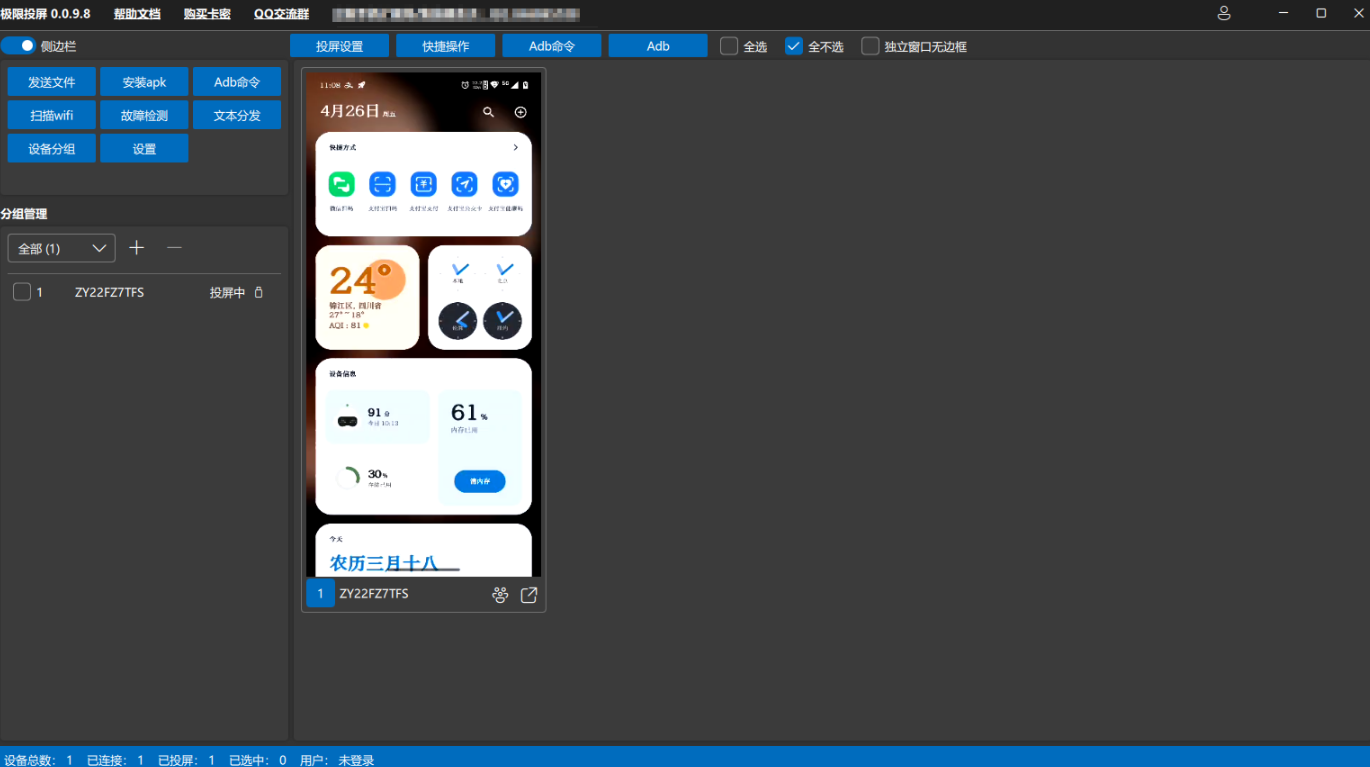This screenshot has height=767, width=1370.
Task: Click the 故障检测 button
Action: [x=144, y=115]
